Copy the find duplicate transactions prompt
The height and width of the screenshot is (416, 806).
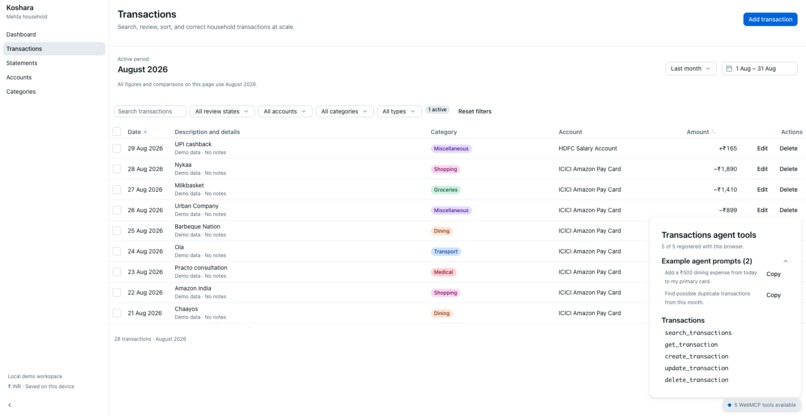pos(773,295)
